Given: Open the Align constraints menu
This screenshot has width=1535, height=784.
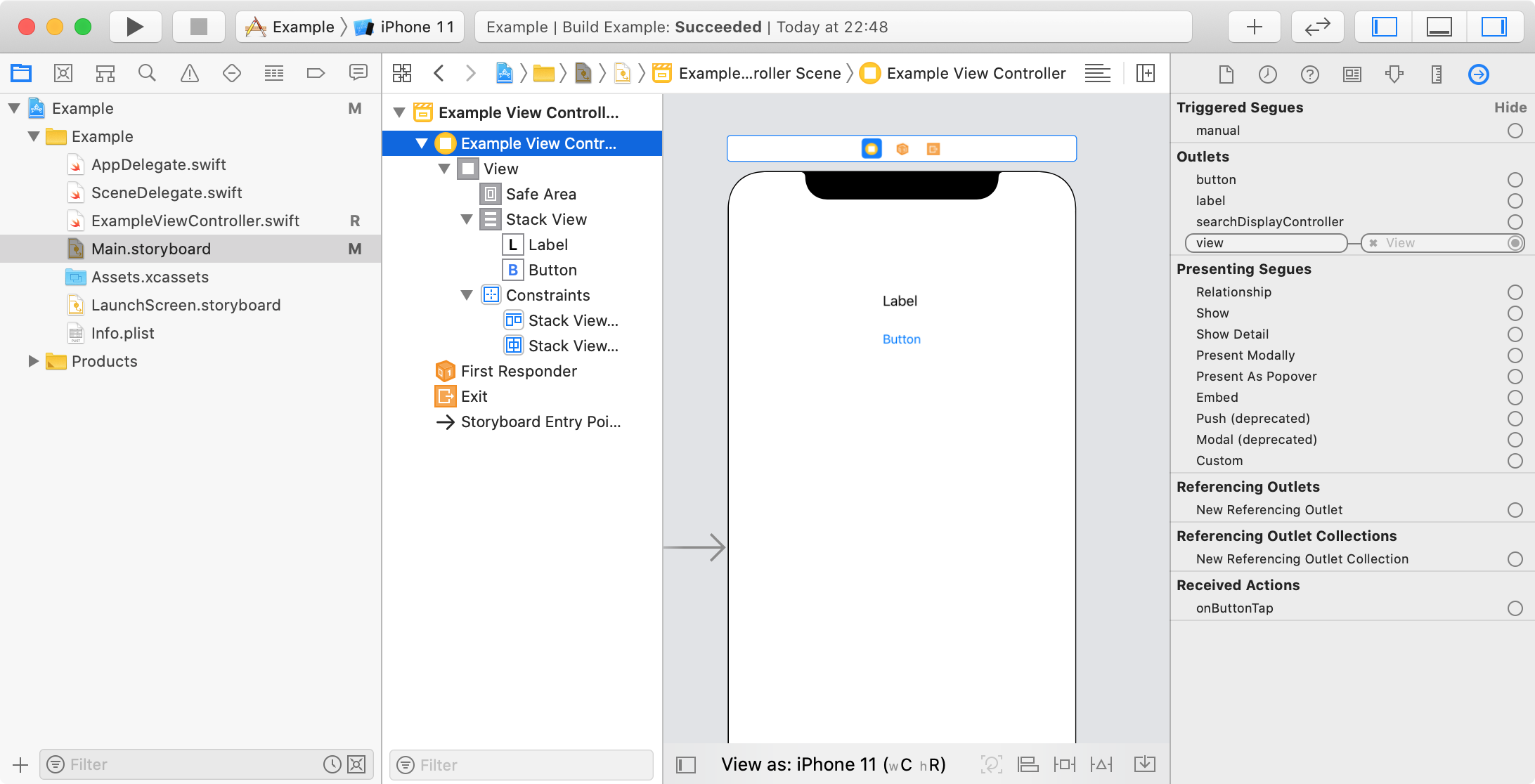Looking at the screenshot, I should pyautogui.click(x=1028, y=764).
